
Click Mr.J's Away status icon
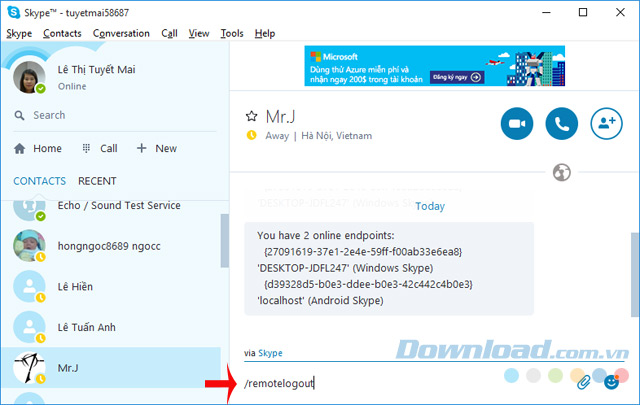coord(251,135)
